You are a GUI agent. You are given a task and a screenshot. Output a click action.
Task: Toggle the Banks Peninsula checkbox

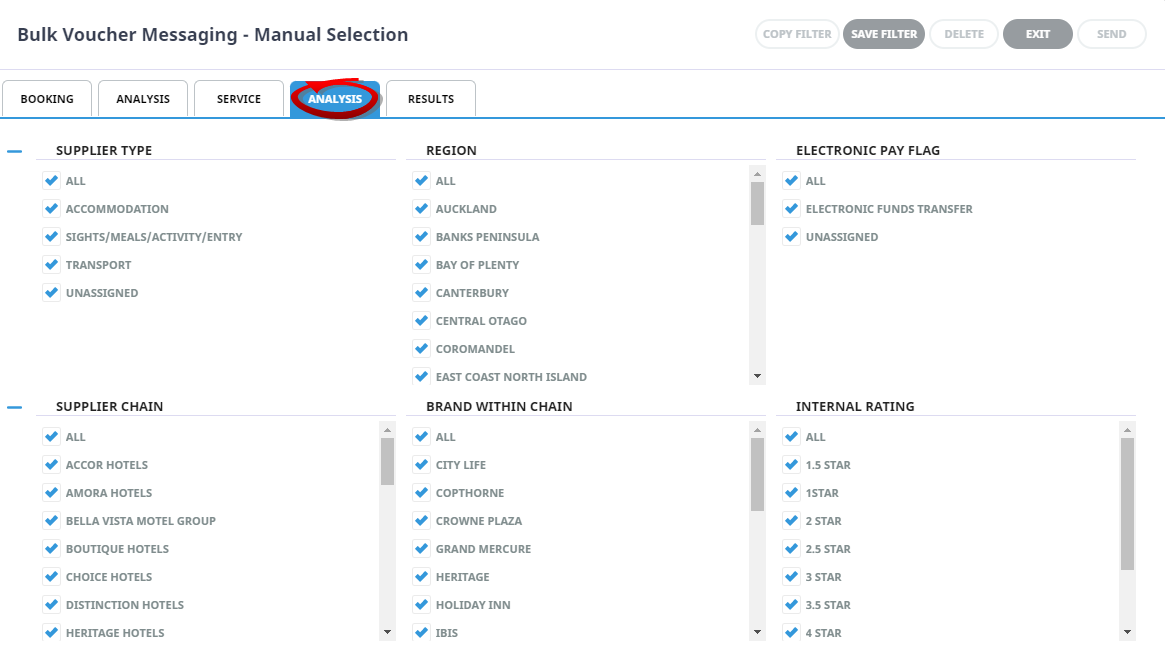(421, 237)
